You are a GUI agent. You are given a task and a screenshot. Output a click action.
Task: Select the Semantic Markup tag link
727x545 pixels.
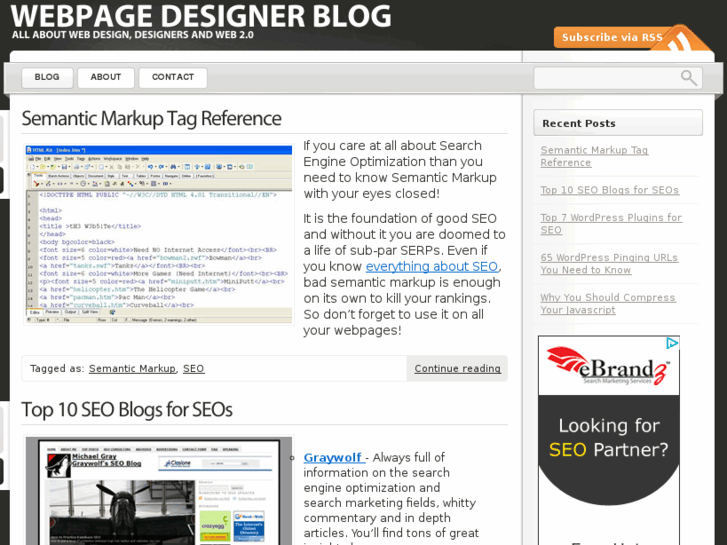click(132, 368)
